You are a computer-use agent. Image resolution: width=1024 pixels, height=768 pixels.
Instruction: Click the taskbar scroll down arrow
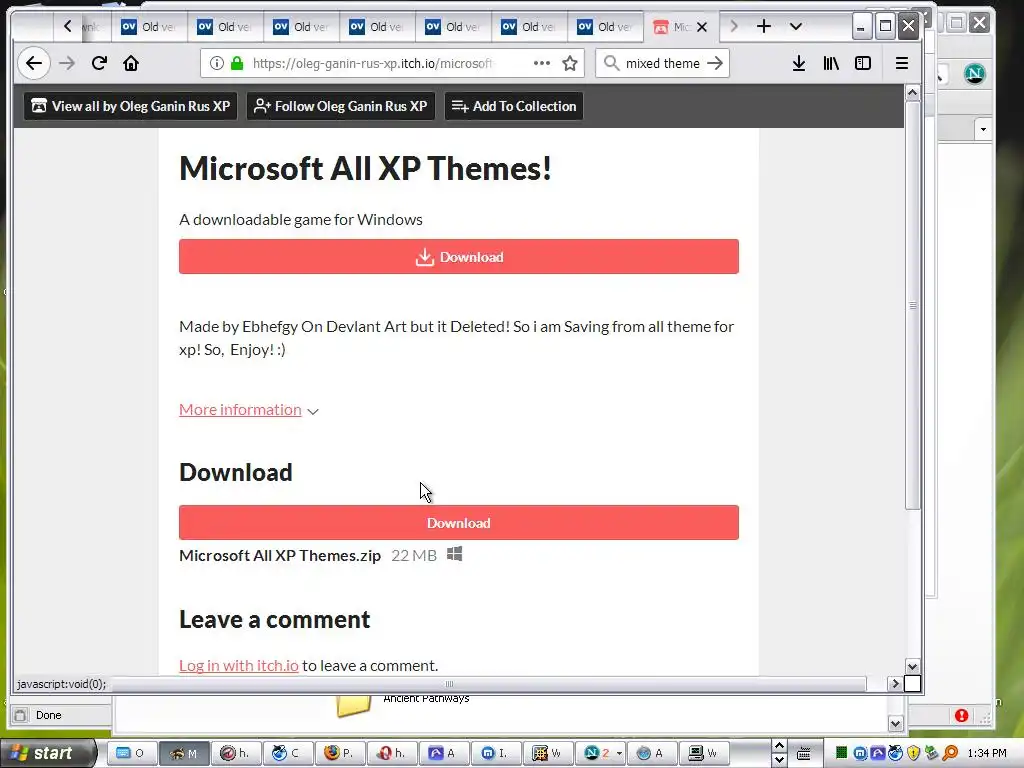click(779, 760)
